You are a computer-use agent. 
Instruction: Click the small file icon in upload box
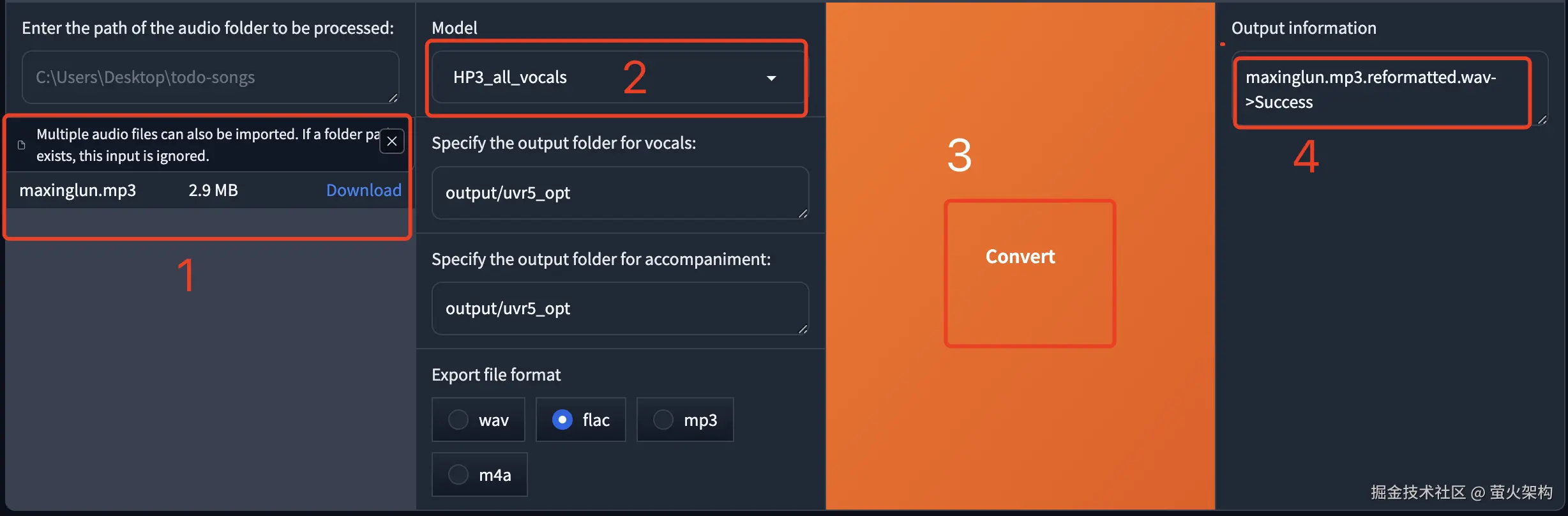click(x=21, y=145)
